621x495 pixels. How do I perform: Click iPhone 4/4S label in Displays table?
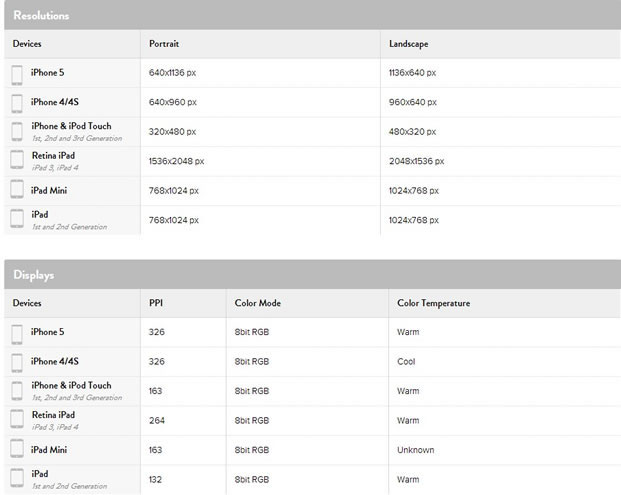55,361
